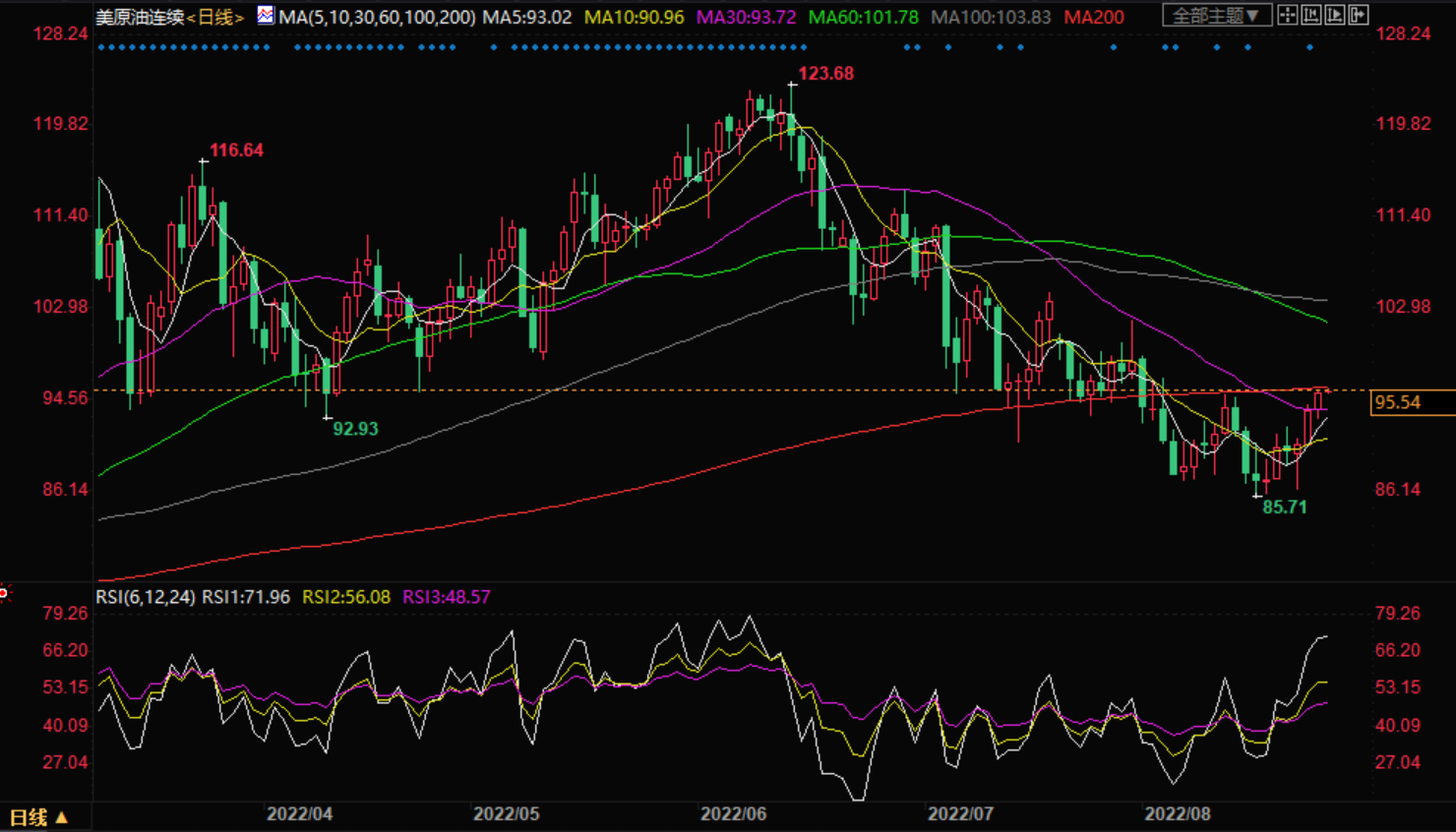Click the MA(5,10,30,60,100,200) indicator label
The image size is (1456, 832).
(377, 18)
